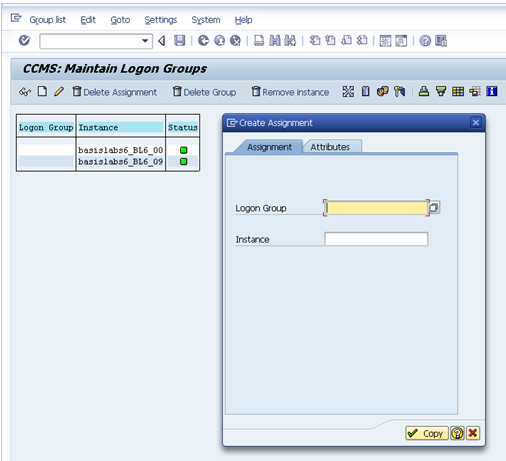Click the red X Cancel button in the dialog

(x=473, y=433)
